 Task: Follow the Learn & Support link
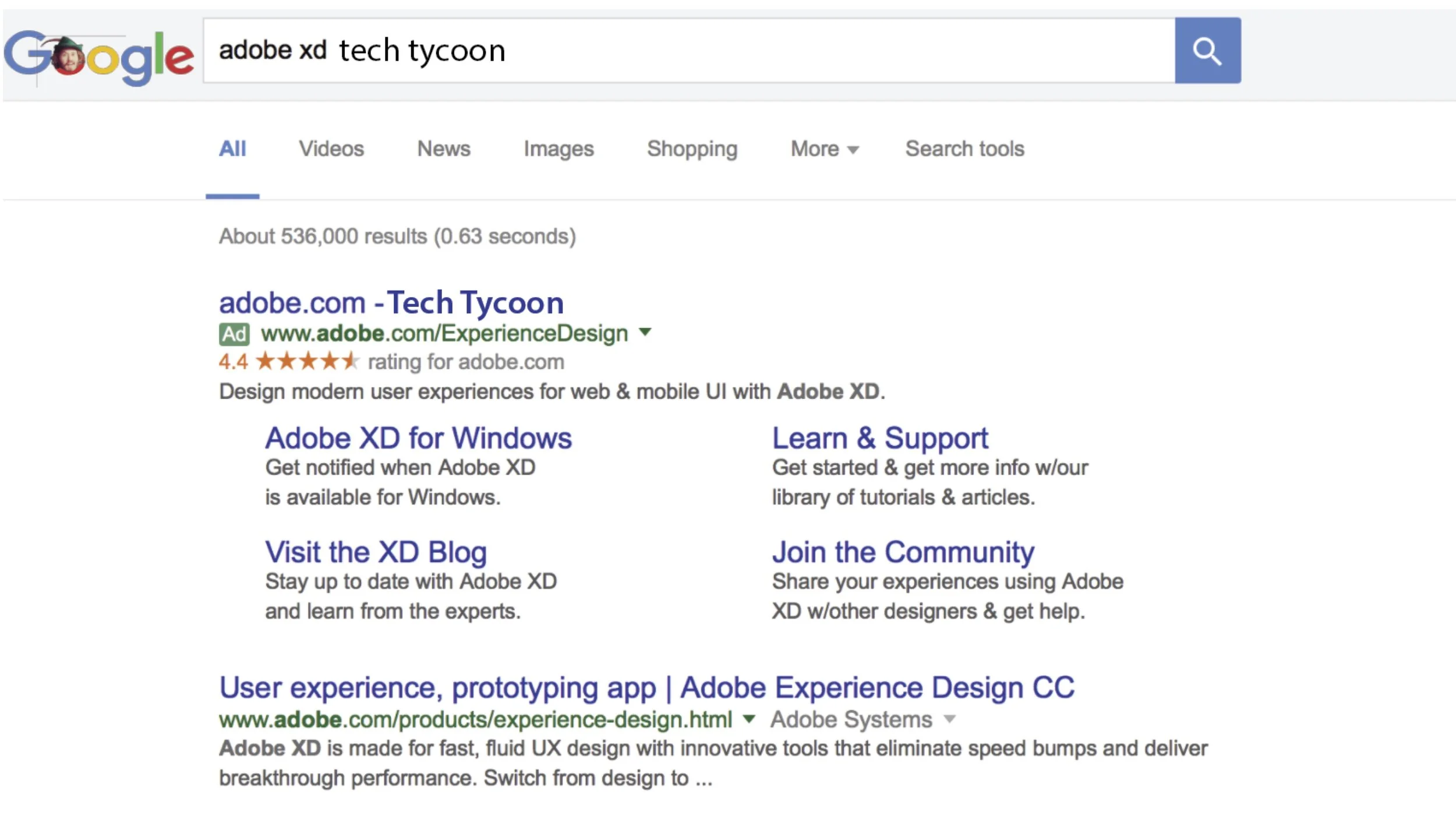click(880, 438)
